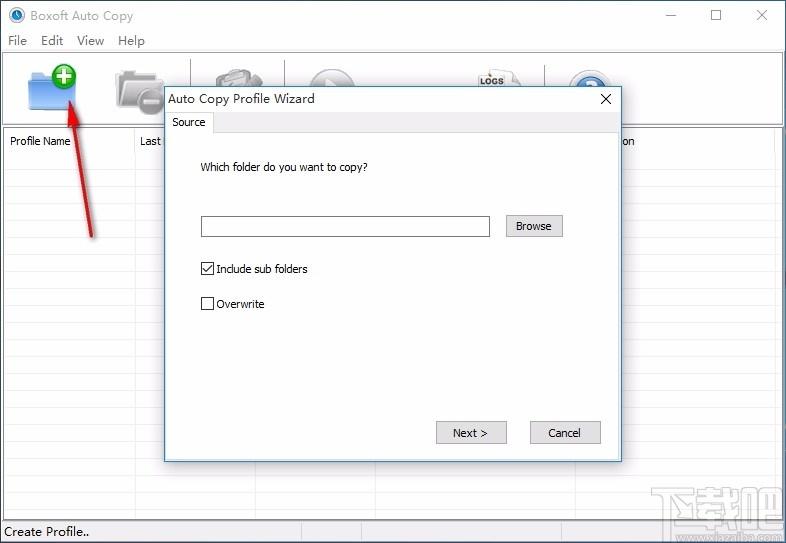Click the source folder path field
Screen dimensions: 786x543
tap(345, 227)
